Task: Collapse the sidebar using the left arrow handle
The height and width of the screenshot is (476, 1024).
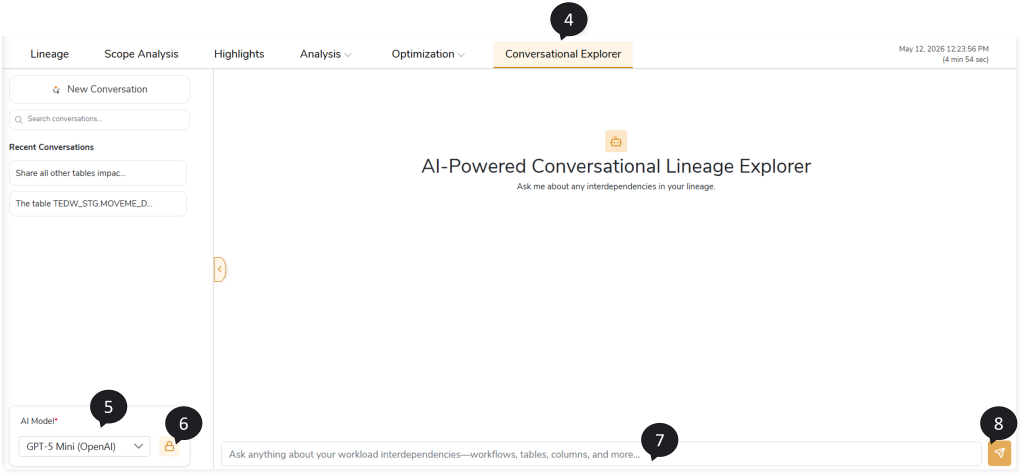Action: pyautogui.click(x=220, y=269)
